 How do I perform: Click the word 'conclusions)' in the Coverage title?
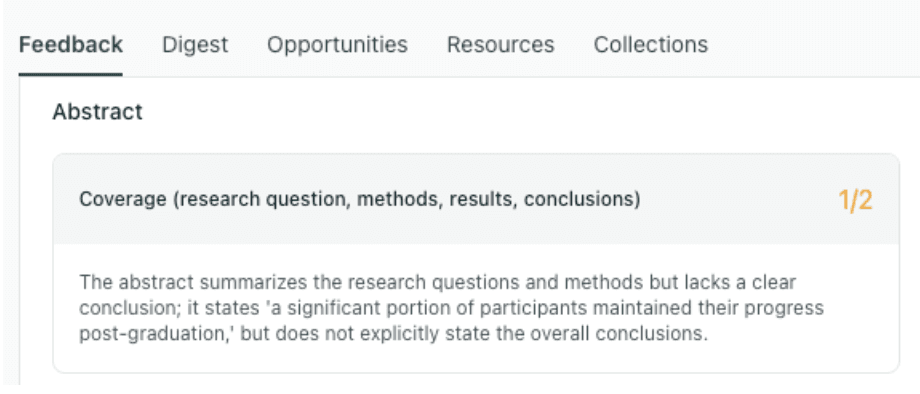coord(582,199)
